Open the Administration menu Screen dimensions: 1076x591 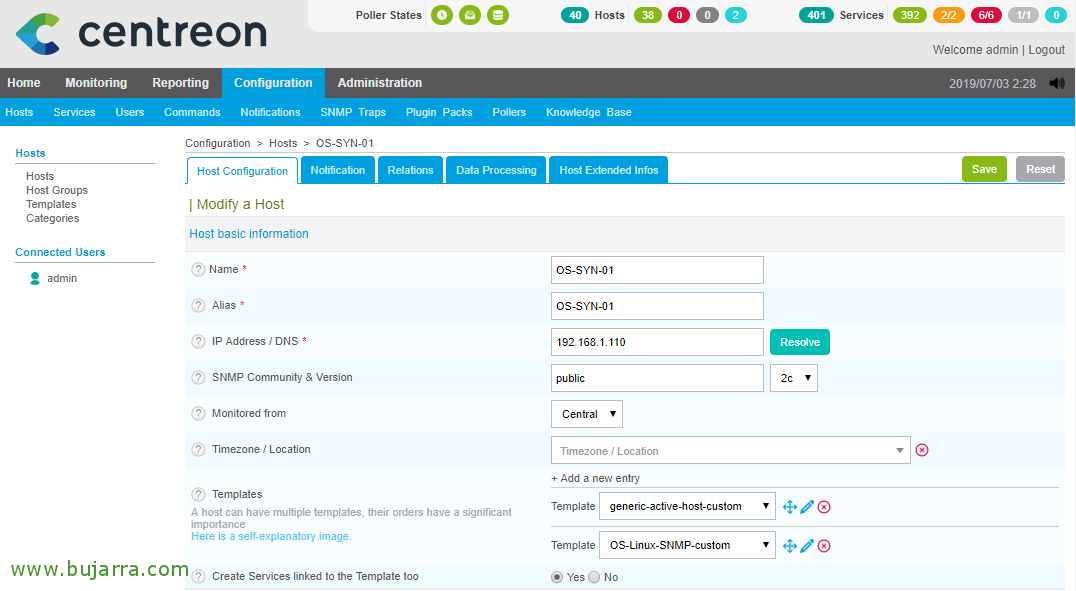tap(379, 83)
